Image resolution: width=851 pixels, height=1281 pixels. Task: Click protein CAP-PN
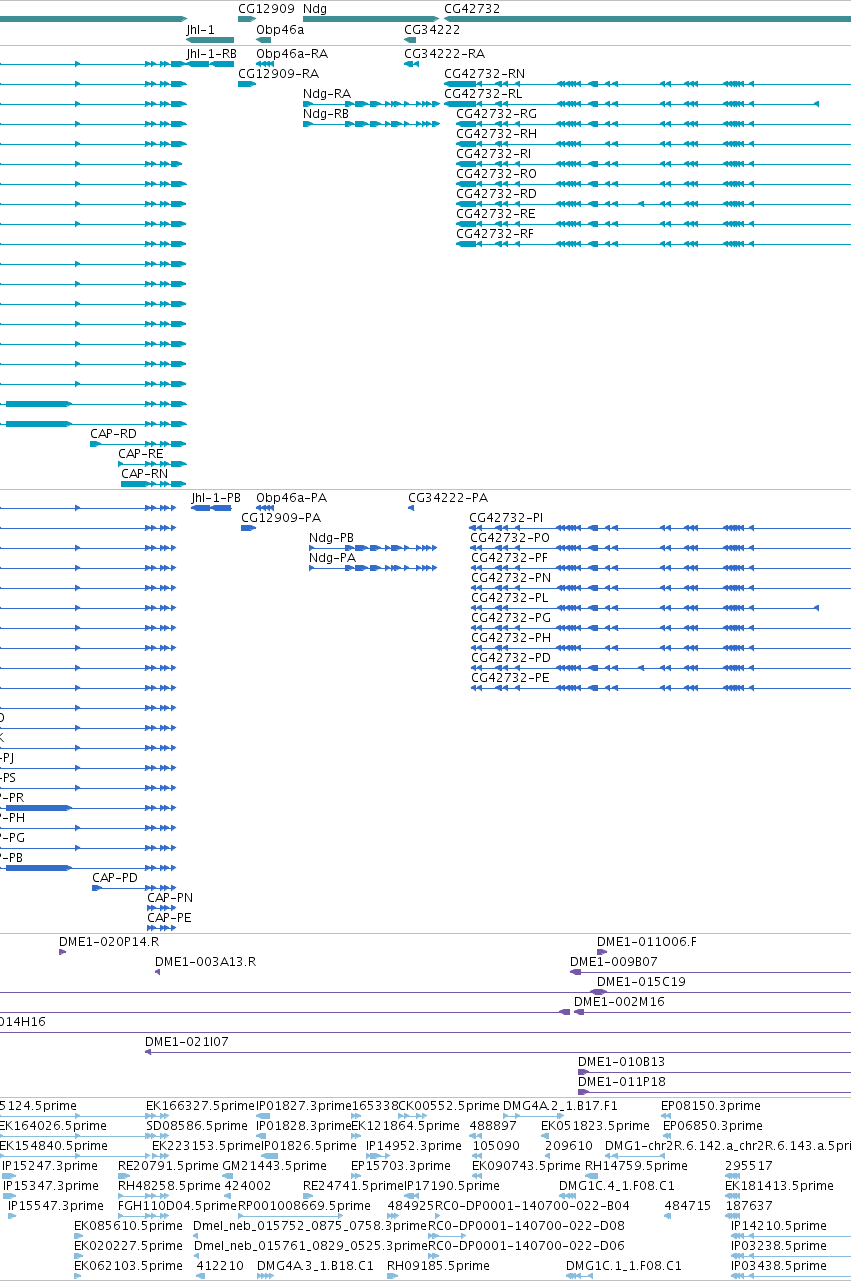click(x=170, y=898)
